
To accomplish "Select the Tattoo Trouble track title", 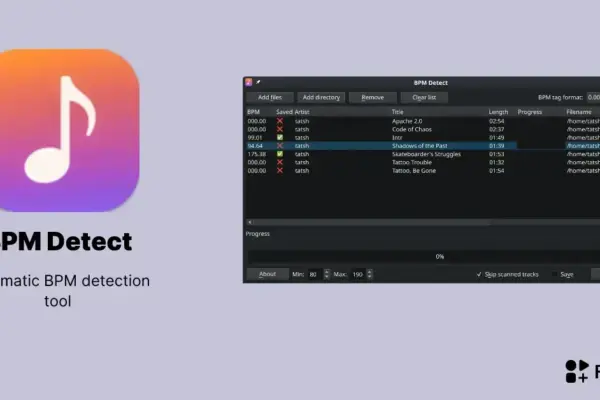I will [412, 162].
